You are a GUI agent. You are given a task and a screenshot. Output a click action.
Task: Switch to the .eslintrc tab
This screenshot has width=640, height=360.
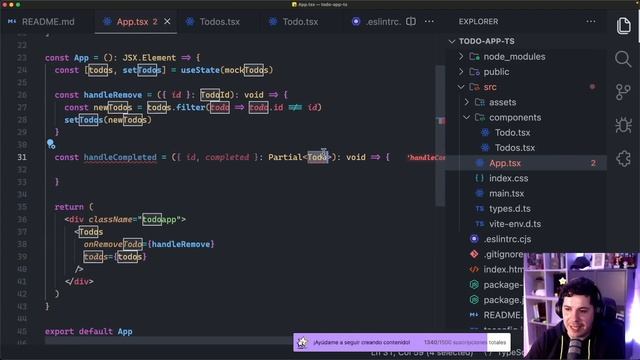pos(376,22)
